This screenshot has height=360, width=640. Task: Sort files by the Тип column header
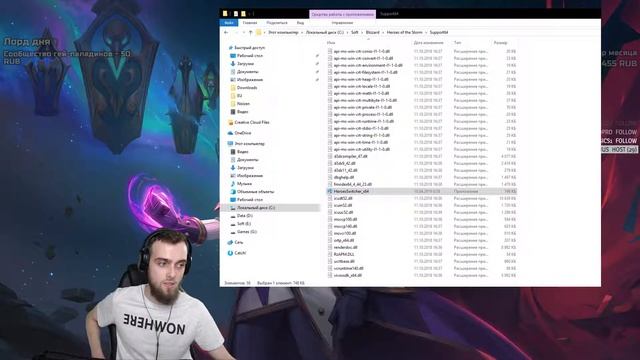pos(458,42)
